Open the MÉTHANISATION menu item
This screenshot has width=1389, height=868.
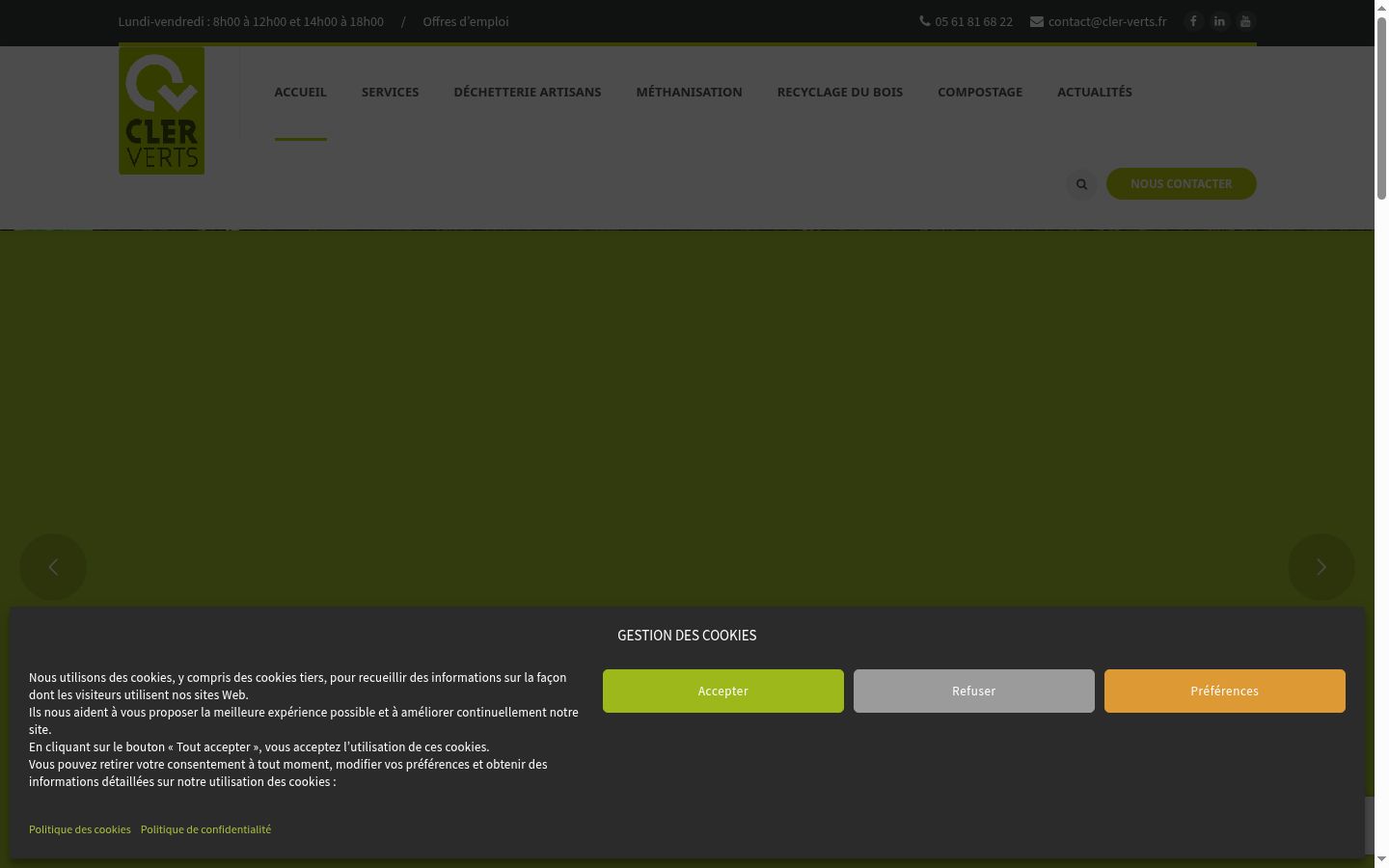(689, 92)
